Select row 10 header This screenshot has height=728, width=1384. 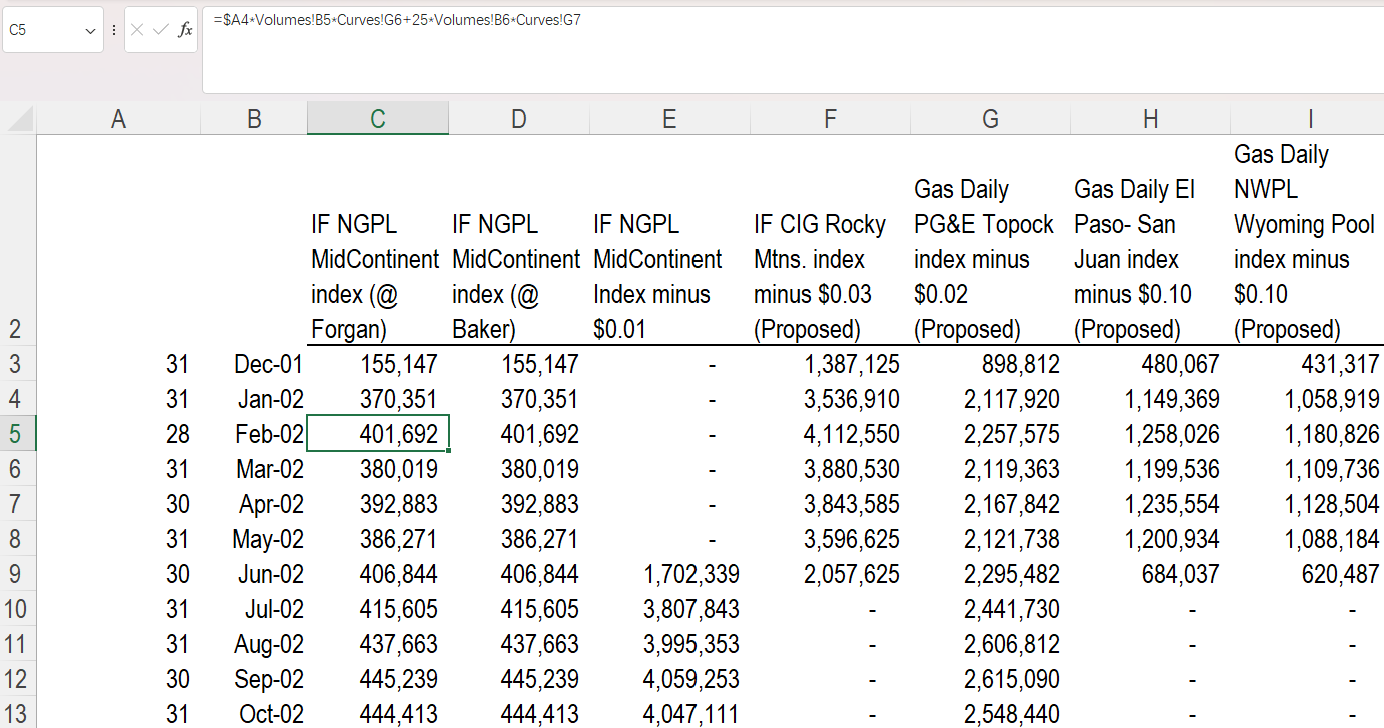[18, 609]
